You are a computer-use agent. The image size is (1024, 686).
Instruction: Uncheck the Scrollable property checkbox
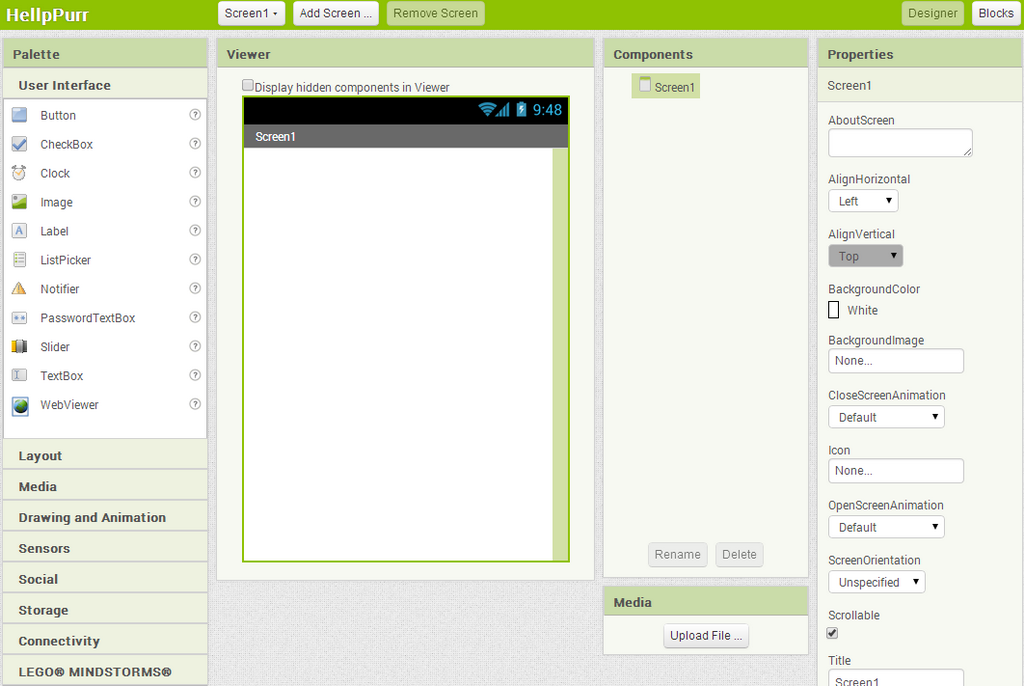[833, 632]
